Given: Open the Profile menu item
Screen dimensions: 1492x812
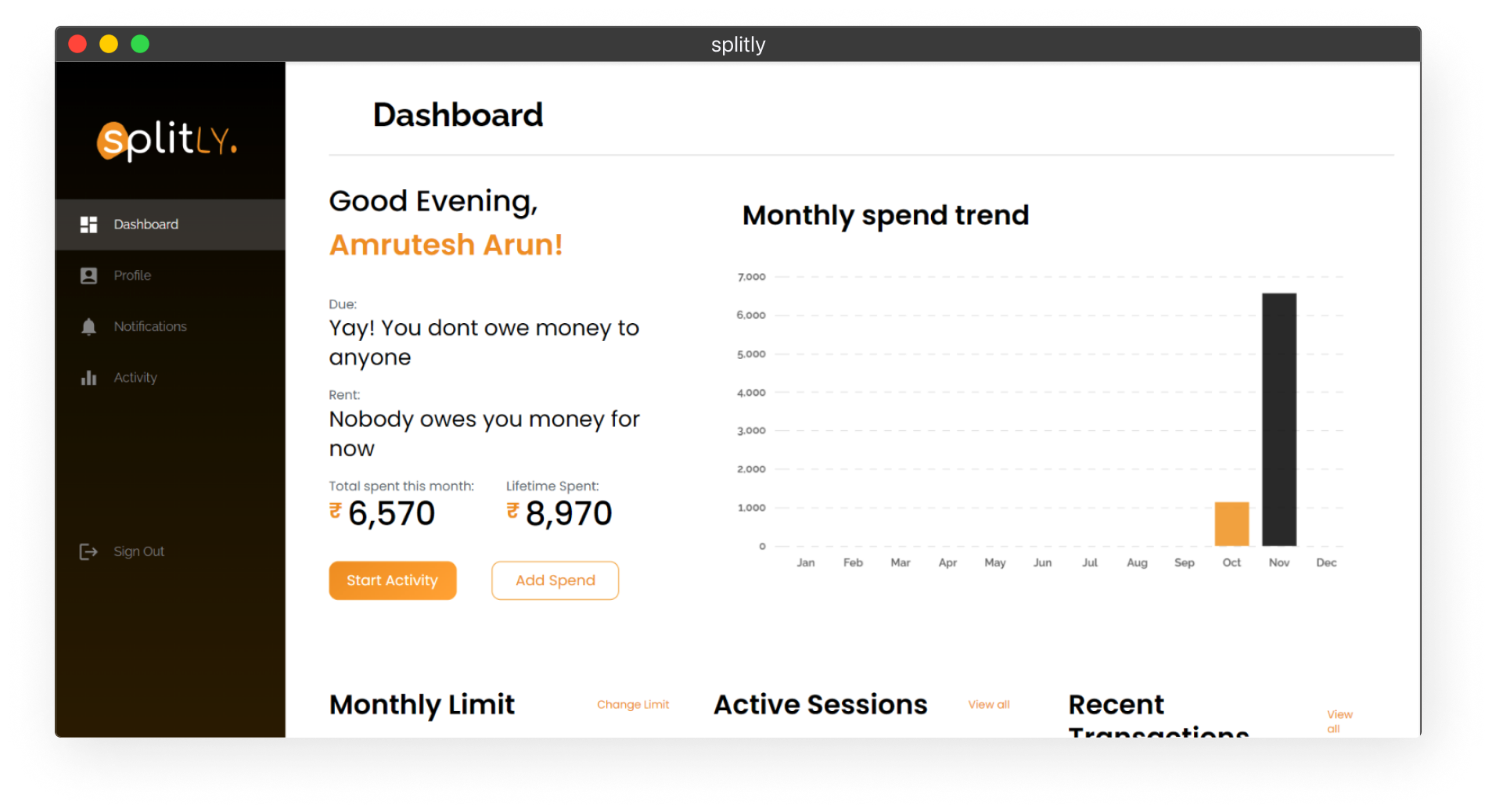Looking at the screenshot, I should [171, 275].
